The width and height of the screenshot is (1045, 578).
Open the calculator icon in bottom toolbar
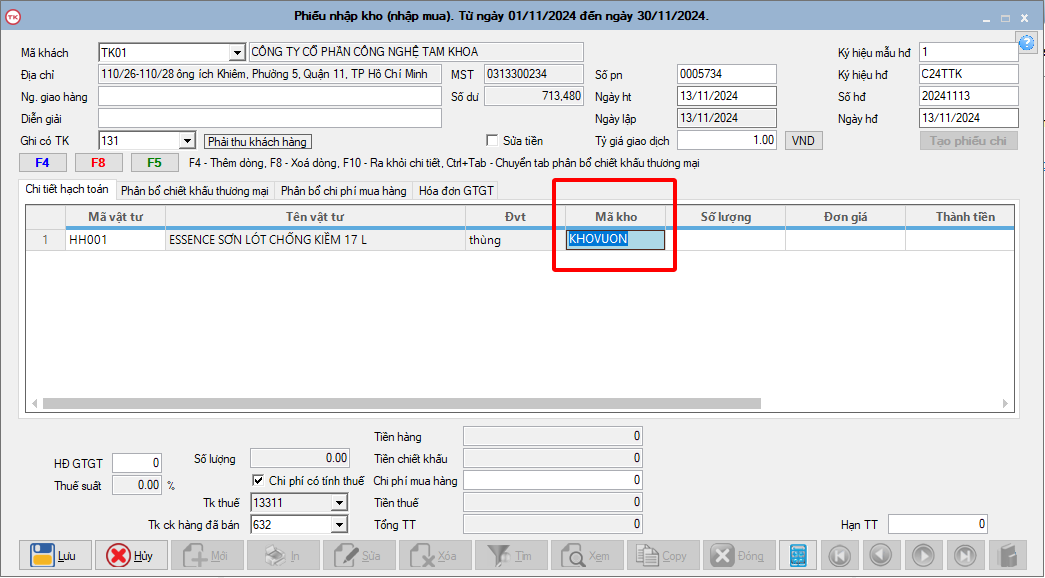click(797, 556)
